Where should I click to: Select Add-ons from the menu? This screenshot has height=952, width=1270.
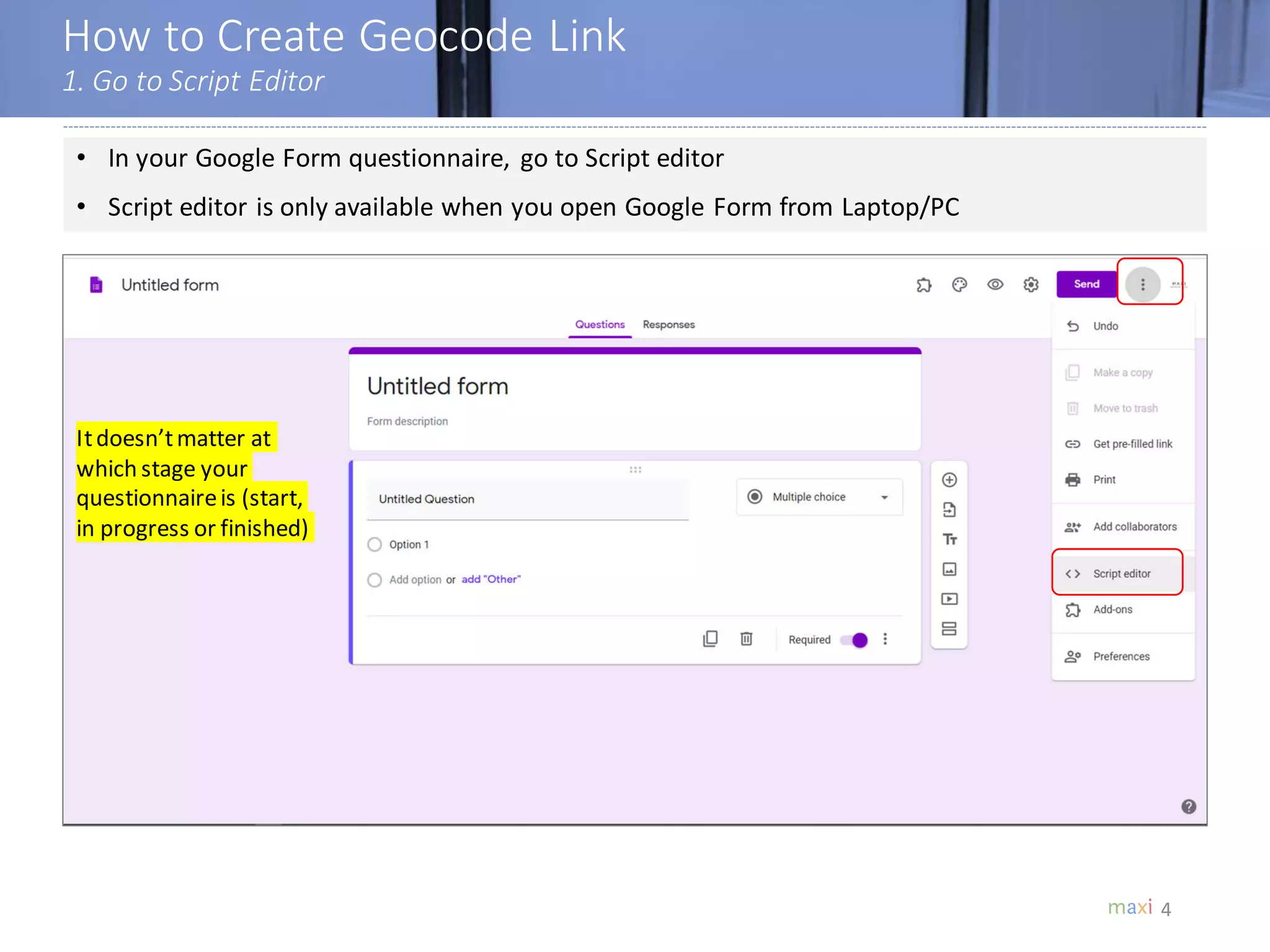click(x=1124, y=609)
